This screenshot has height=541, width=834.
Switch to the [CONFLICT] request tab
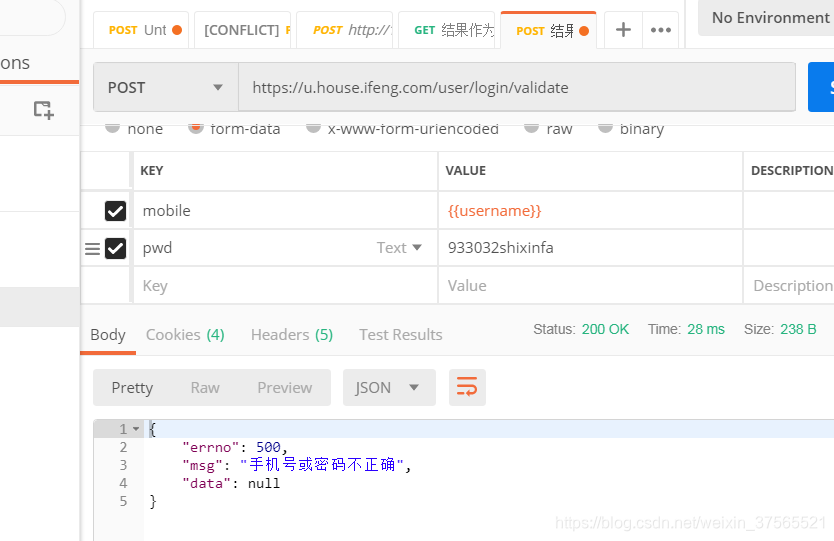243,30
